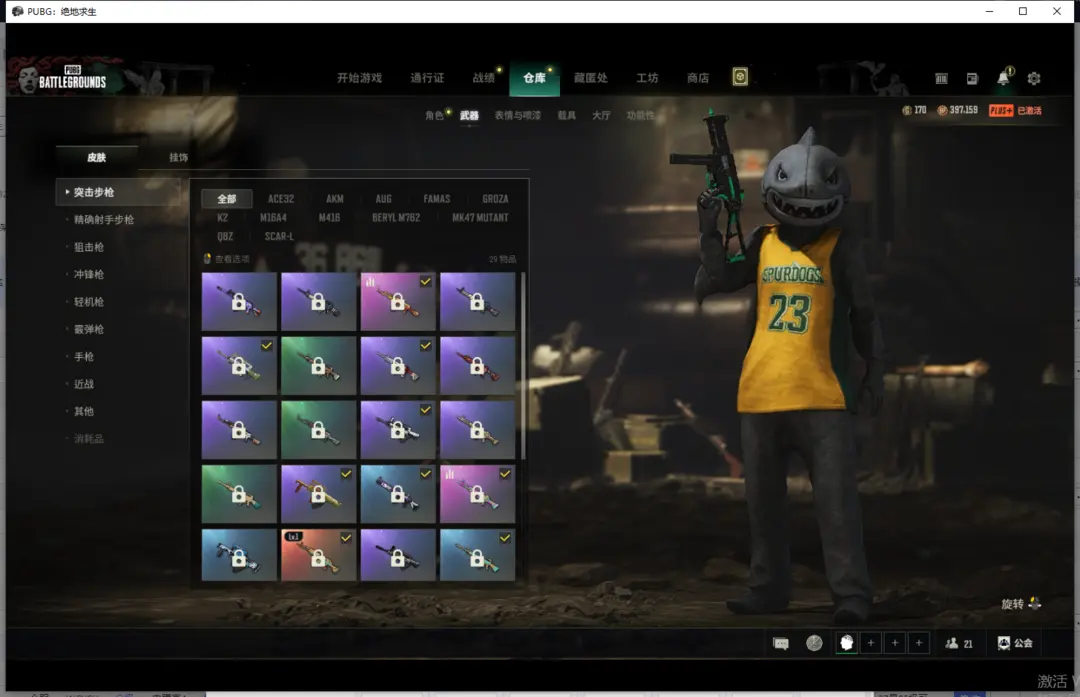Open the 藏匿处 tab
The image size is (1080, 697).
591,78
